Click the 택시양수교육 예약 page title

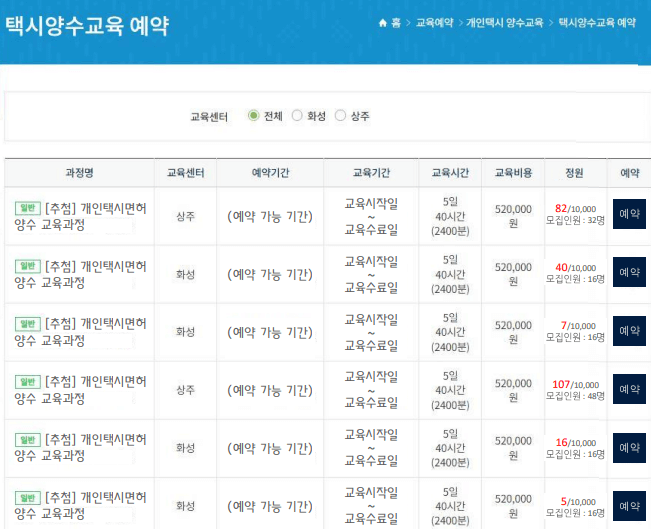(87, 26)
